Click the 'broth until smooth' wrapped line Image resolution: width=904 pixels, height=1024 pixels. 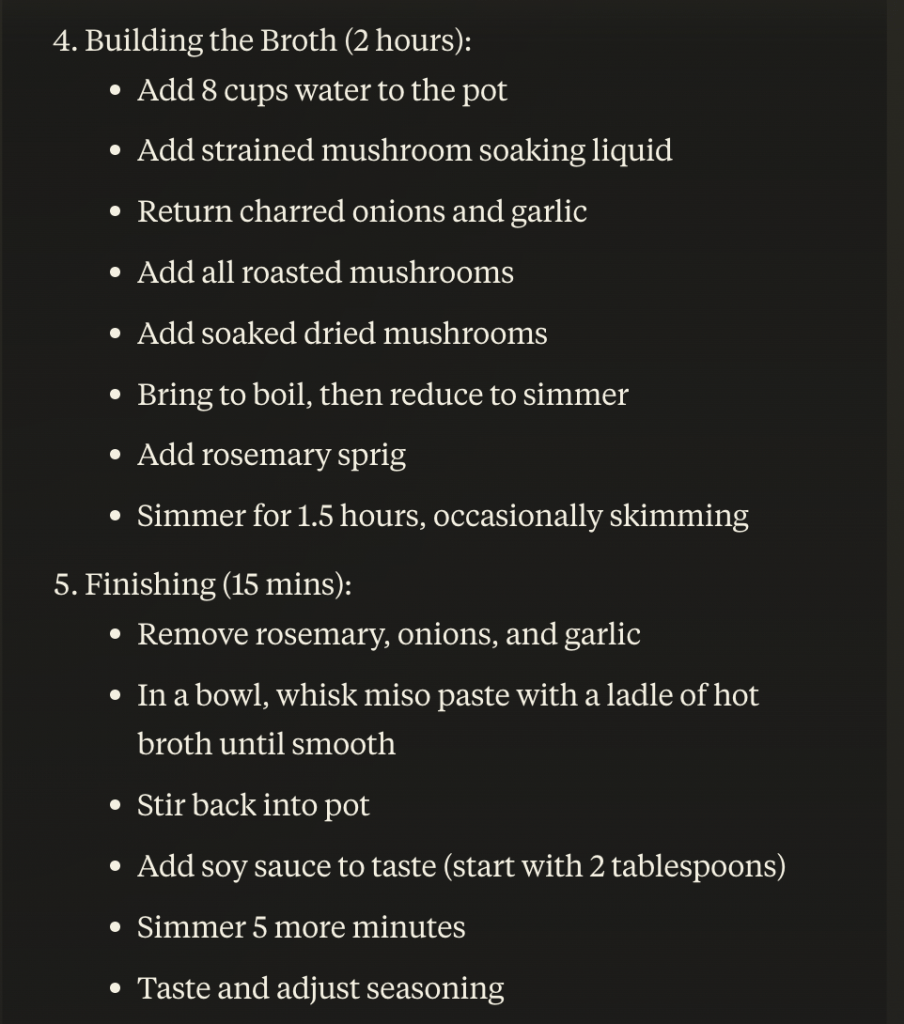pos(265,745)
